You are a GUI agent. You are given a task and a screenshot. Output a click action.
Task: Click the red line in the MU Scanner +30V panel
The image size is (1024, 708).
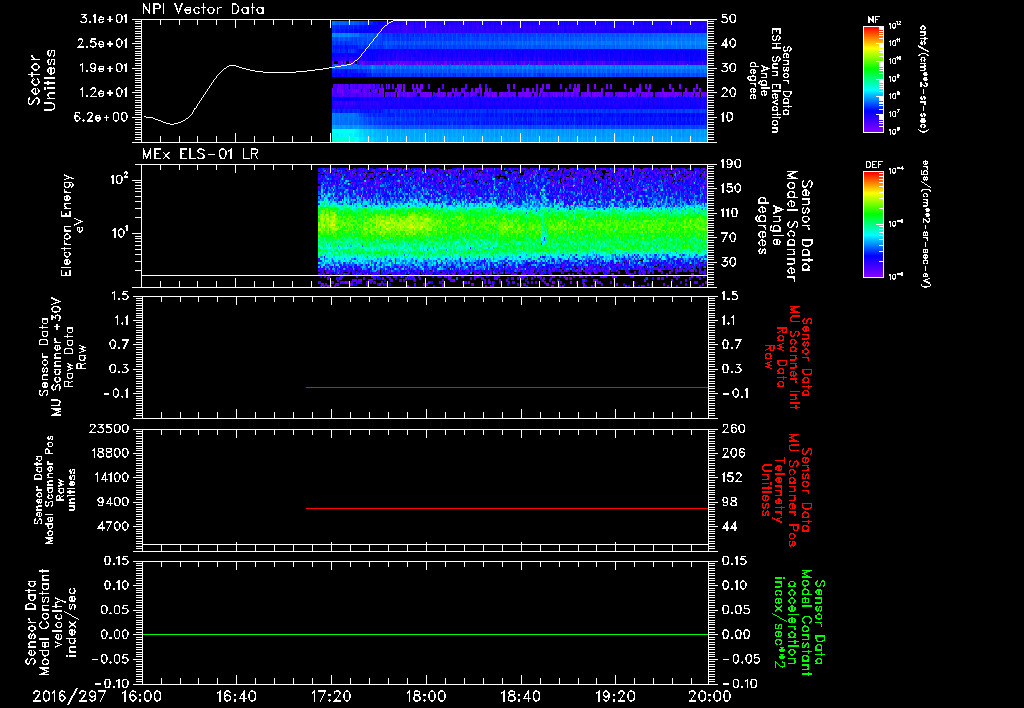tap(507, 387)
